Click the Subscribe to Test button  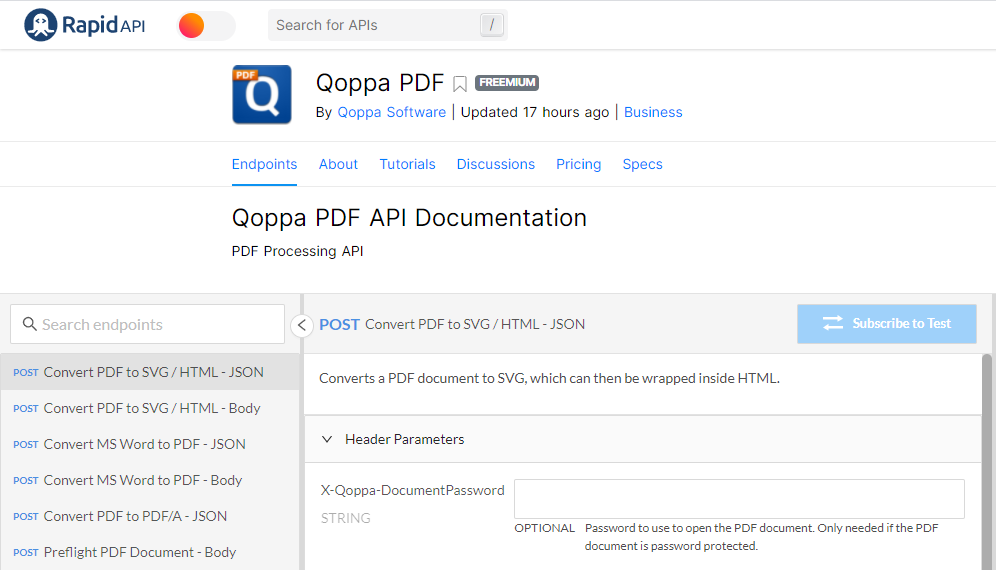(x=887, y=323)
